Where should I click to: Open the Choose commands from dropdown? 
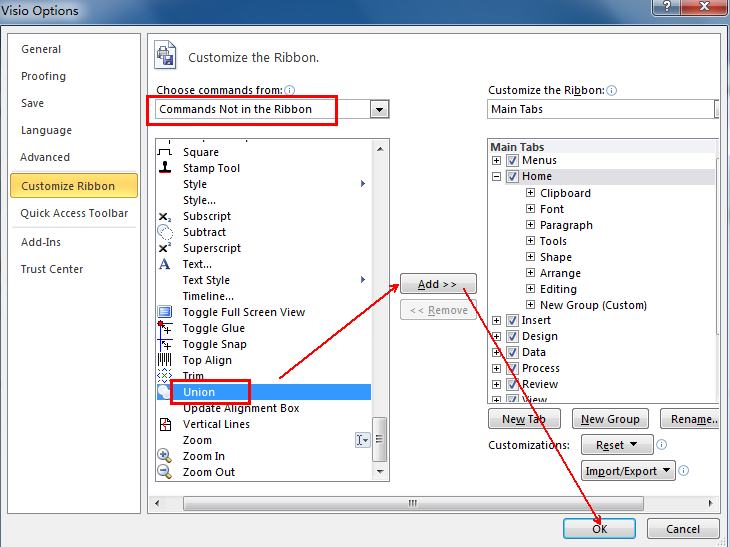pos(379,109)
